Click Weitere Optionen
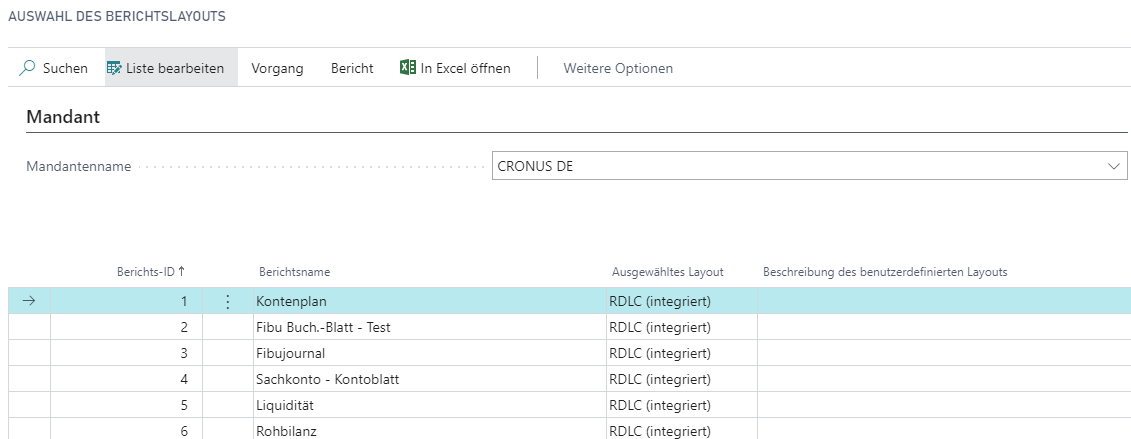The image size is (1131, 439). (x=618, y=68)
